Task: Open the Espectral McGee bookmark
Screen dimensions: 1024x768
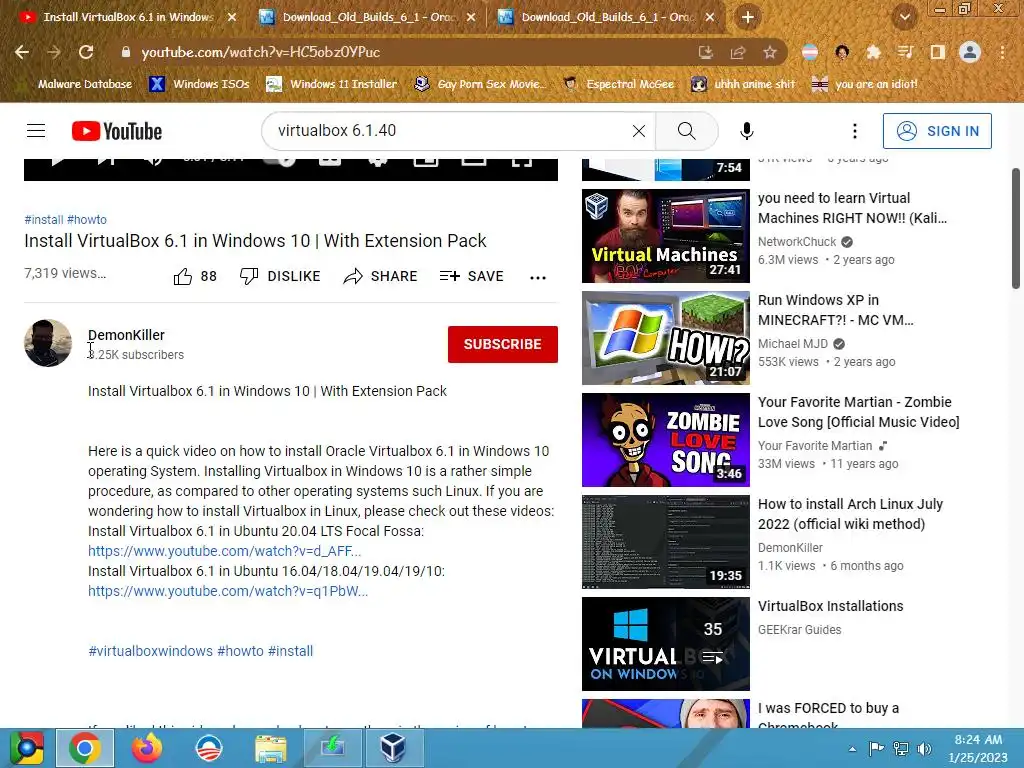Action: coord(618,84)
